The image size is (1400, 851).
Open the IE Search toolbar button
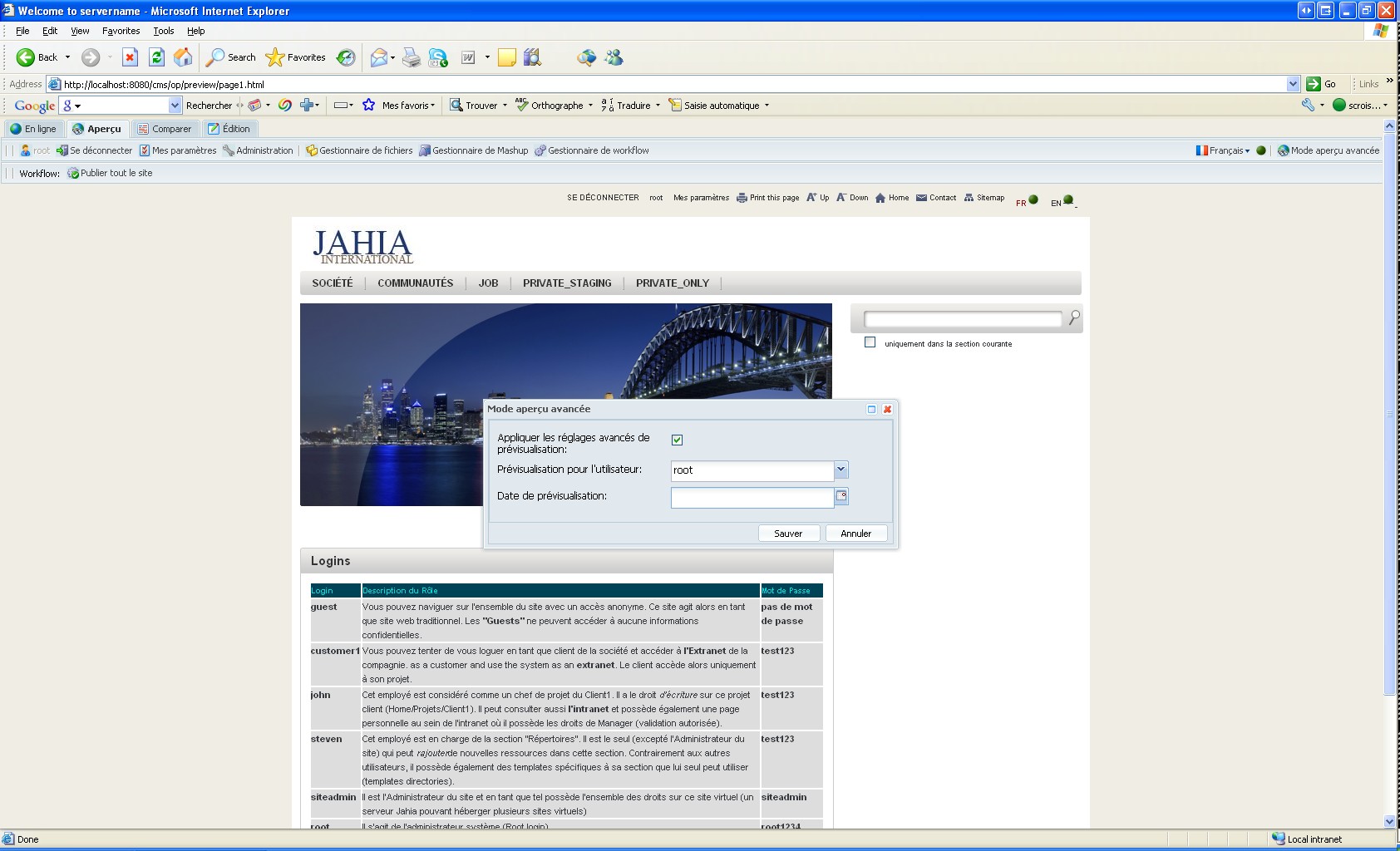click(x=231, y=57)
